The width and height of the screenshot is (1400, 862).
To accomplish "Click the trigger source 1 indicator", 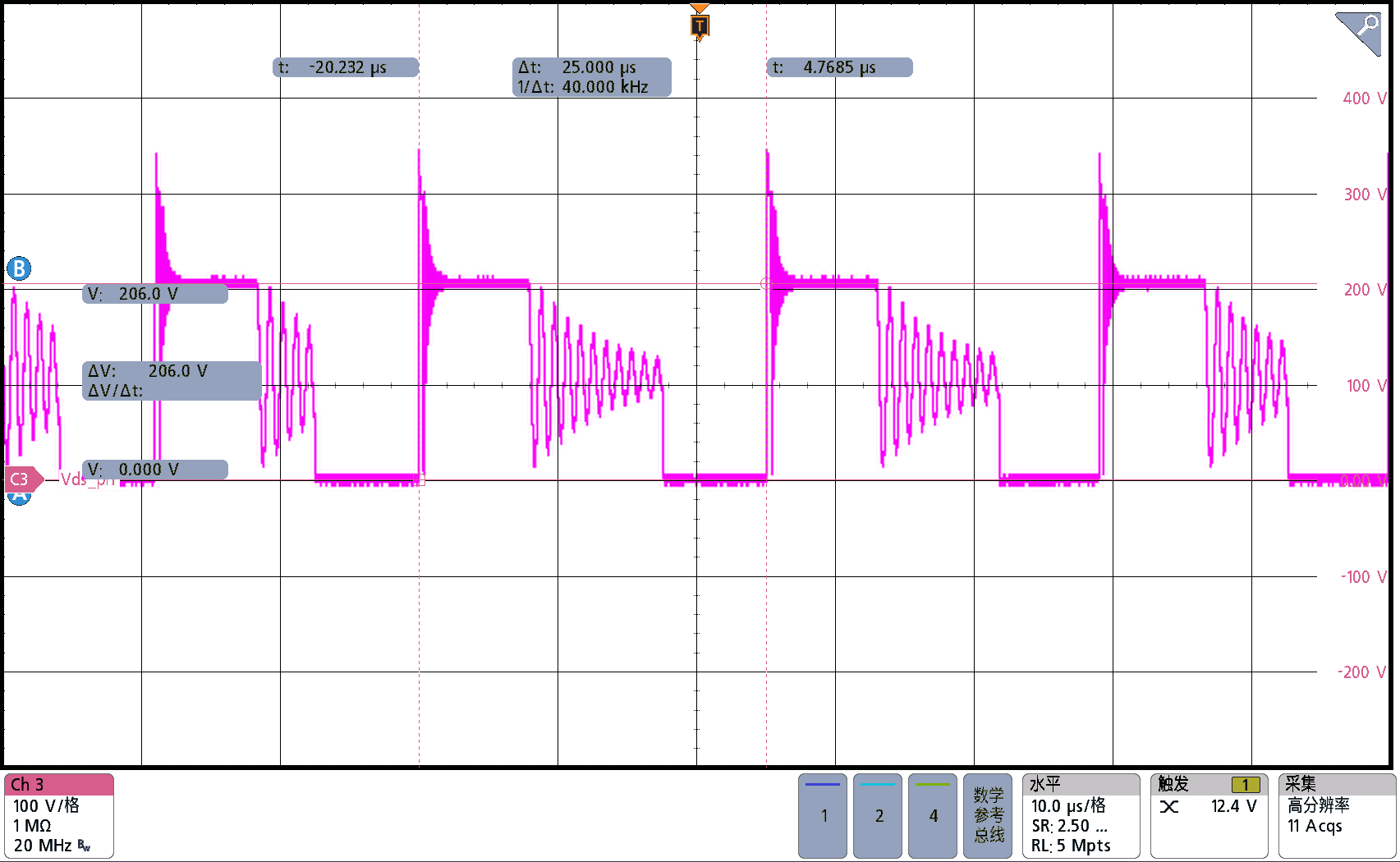I will [1245, 785].
